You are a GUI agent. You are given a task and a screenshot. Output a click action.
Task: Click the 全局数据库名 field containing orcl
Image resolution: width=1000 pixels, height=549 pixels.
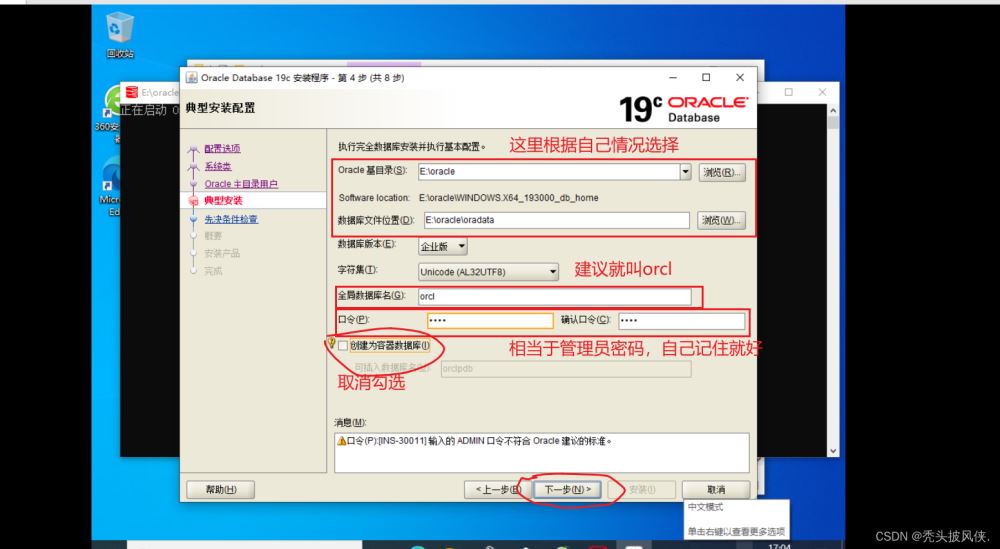554,296
